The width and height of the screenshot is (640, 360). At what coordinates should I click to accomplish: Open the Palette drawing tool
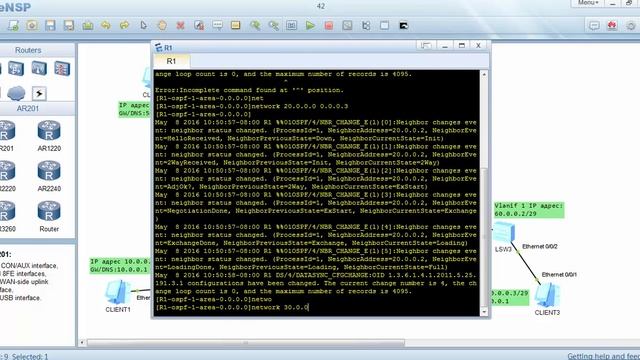point(236,25)
